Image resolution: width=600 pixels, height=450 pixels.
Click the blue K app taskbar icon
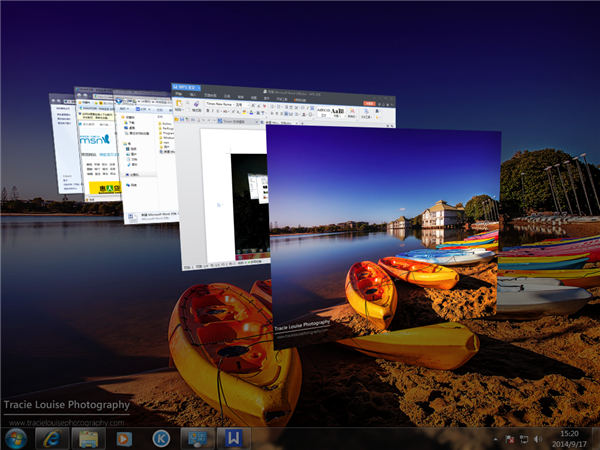(x=160, y=438)
